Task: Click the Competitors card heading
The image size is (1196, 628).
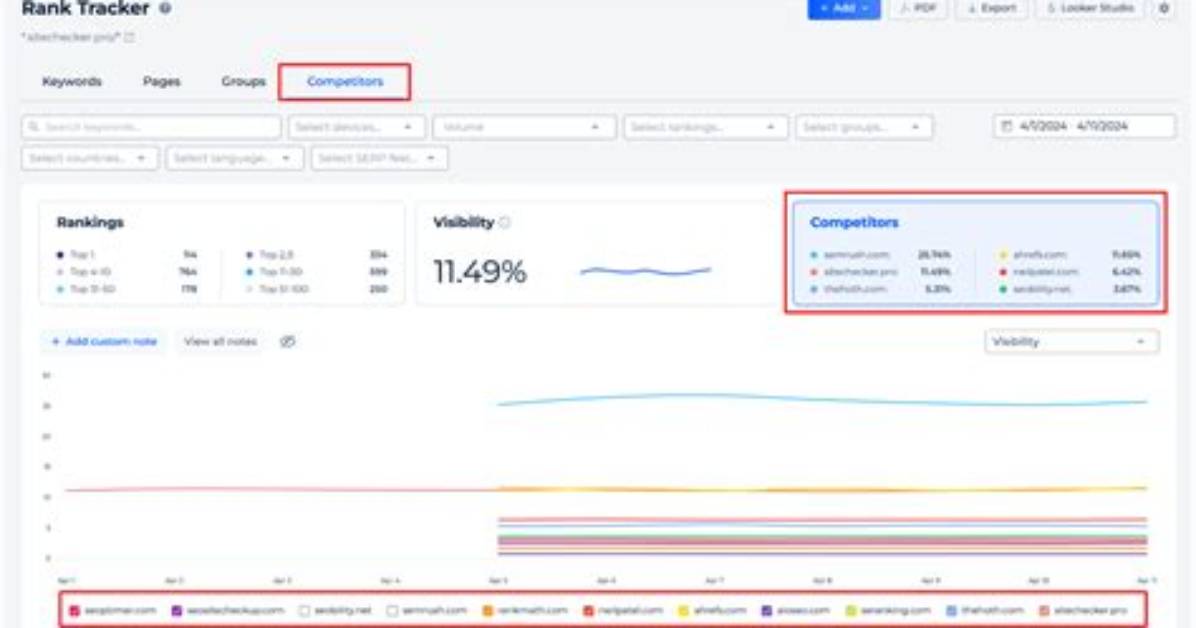Action: pyautogui.click(x=854, y=222)
